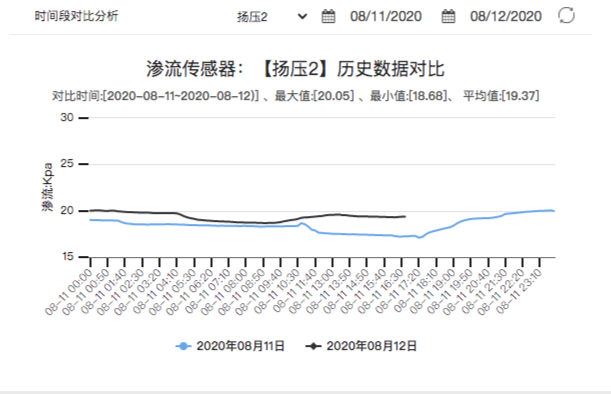611x394 pixels.
Task: Click the x-axis label 08-11 00:00
Action: pyautogui.click(x=69, y=292)
